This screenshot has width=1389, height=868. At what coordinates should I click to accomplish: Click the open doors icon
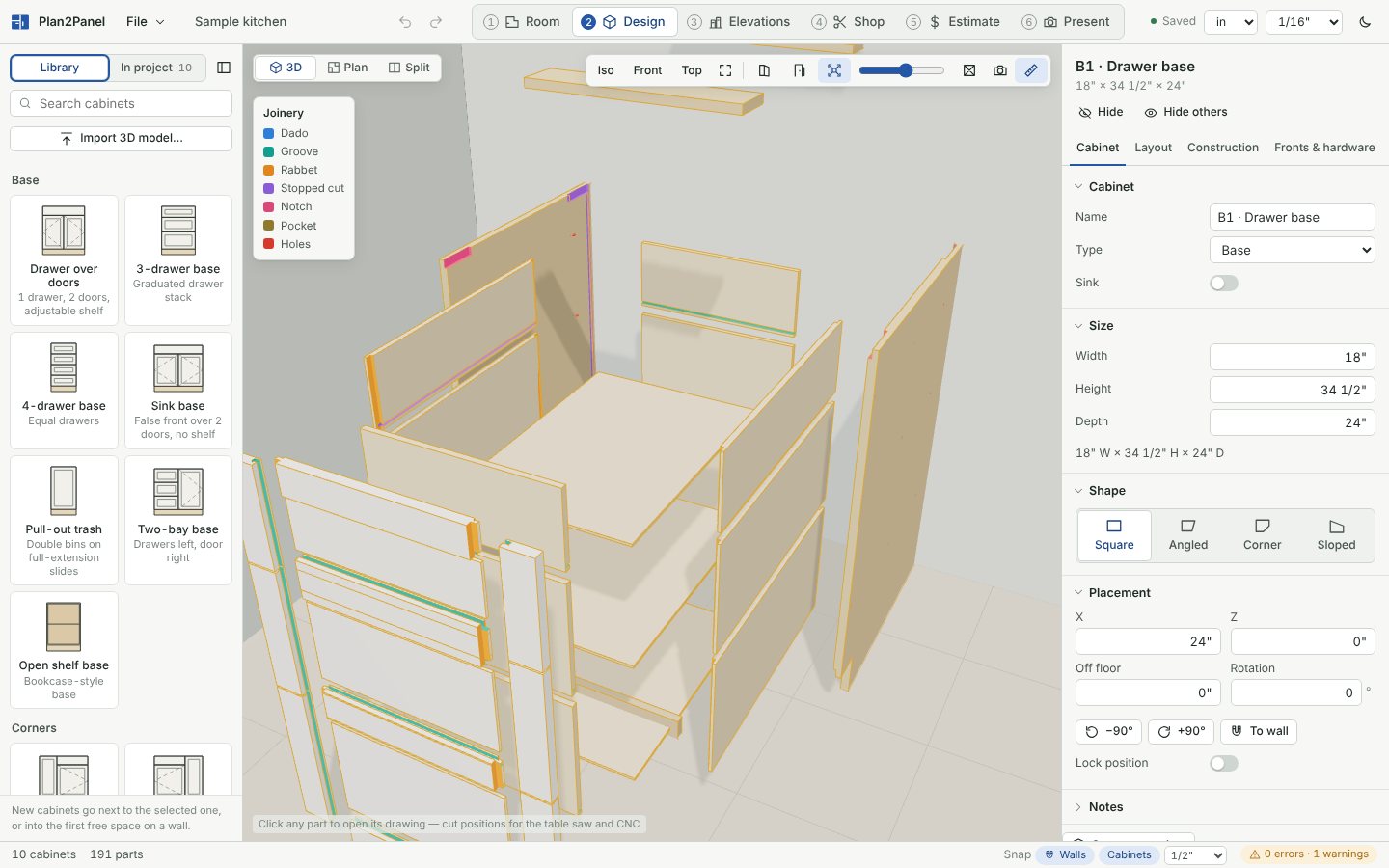(799, 70)
